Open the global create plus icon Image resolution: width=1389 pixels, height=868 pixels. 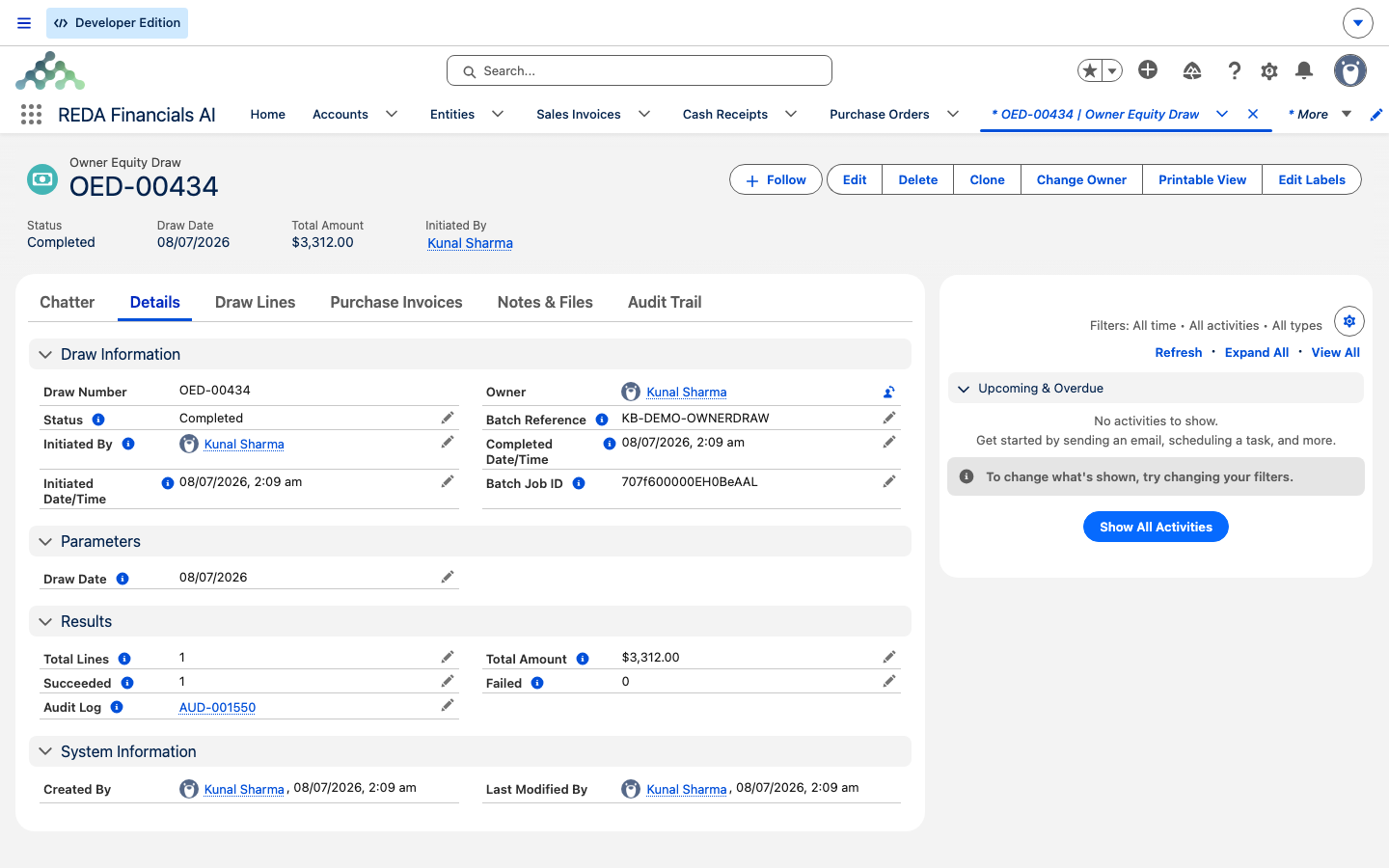coord(1148,69)
